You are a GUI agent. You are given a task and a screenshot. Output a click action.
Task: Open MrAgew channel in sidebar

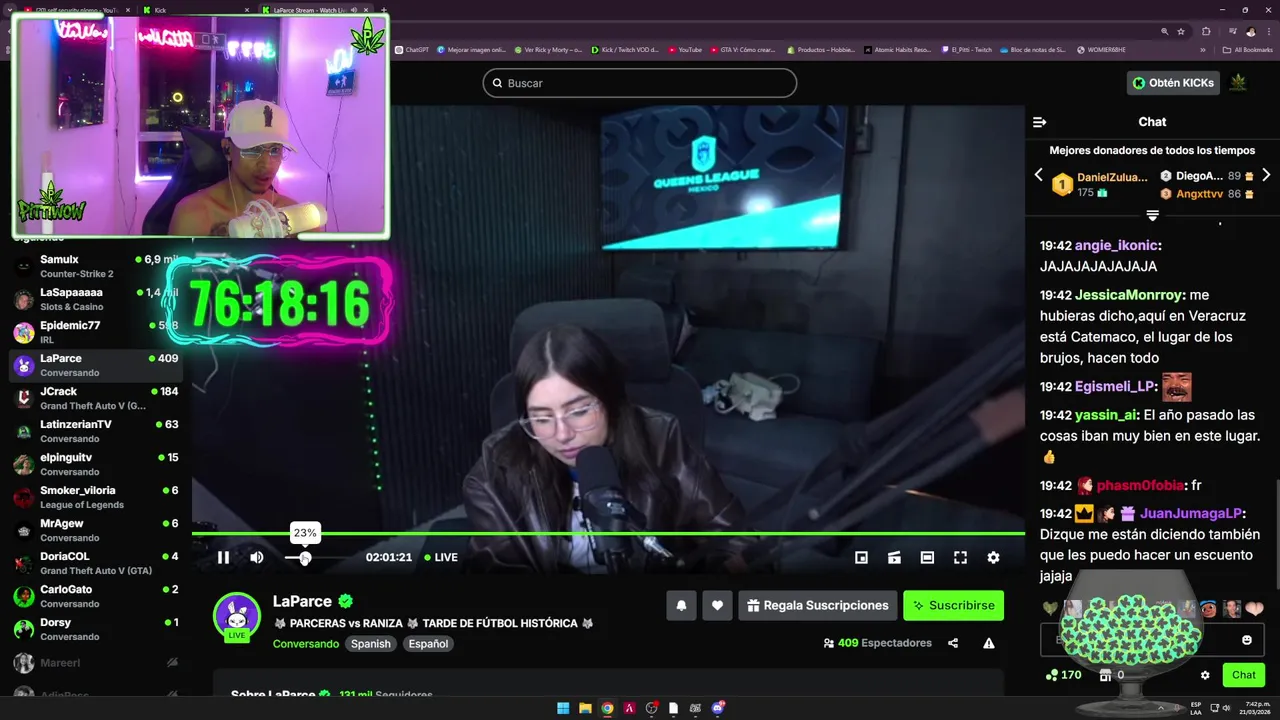[x=96, y=530]
